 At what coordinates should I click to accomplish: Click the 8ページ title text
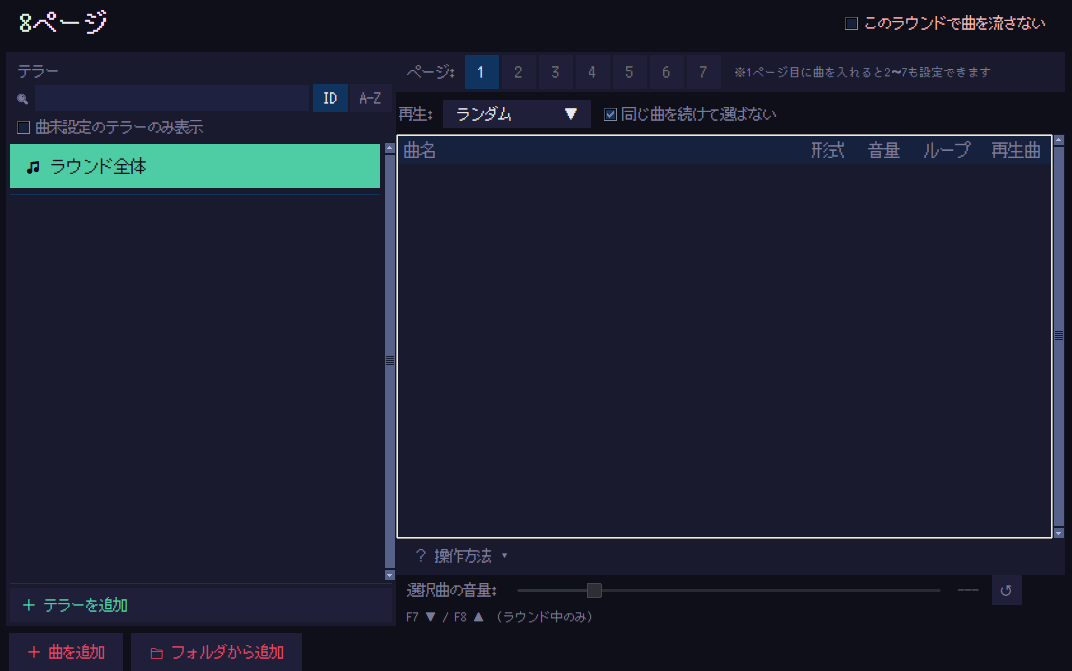tap(63, 23)
